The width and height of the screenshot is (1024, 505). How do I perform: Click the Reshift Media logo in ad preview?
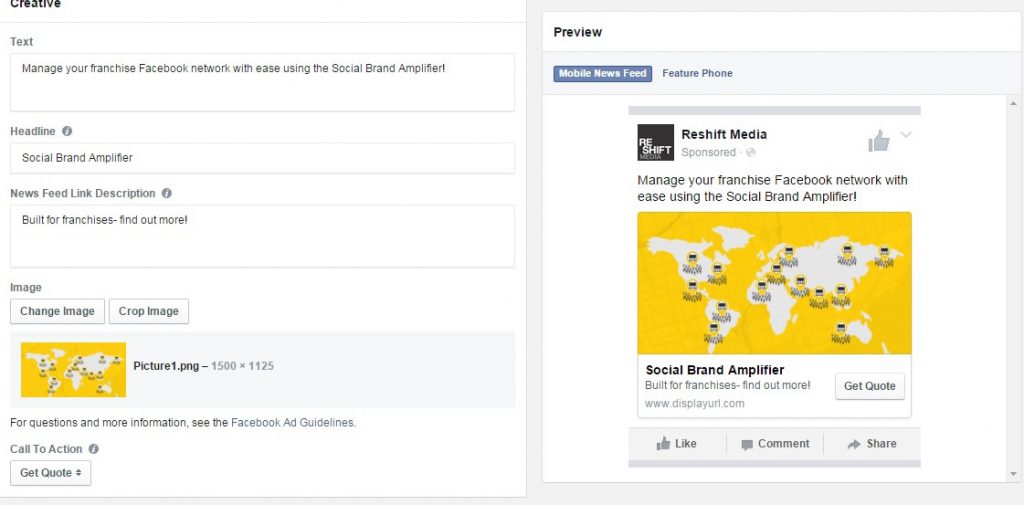coord(656,142)
